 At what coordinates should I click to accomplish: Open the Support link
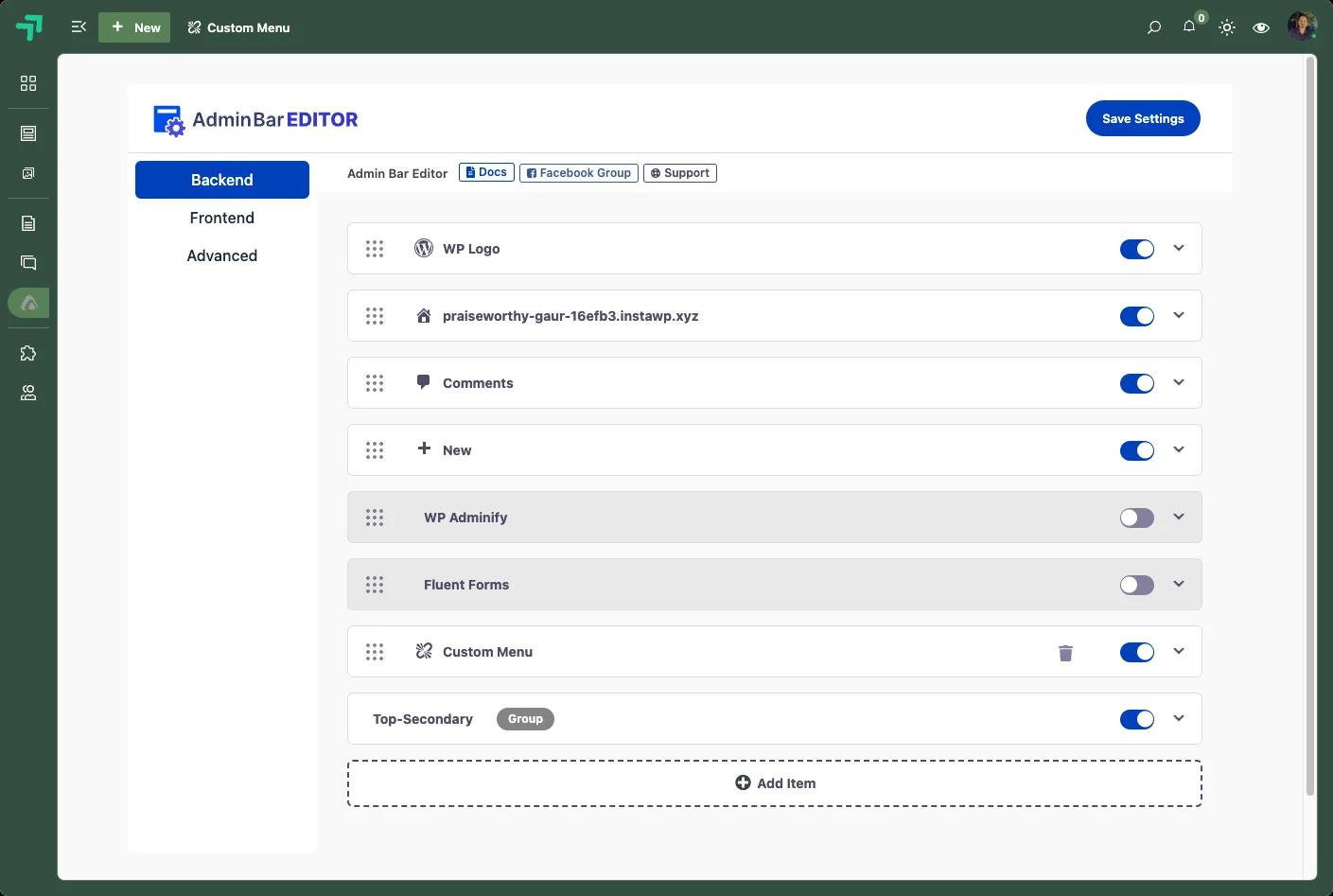[x=680, y=173]
